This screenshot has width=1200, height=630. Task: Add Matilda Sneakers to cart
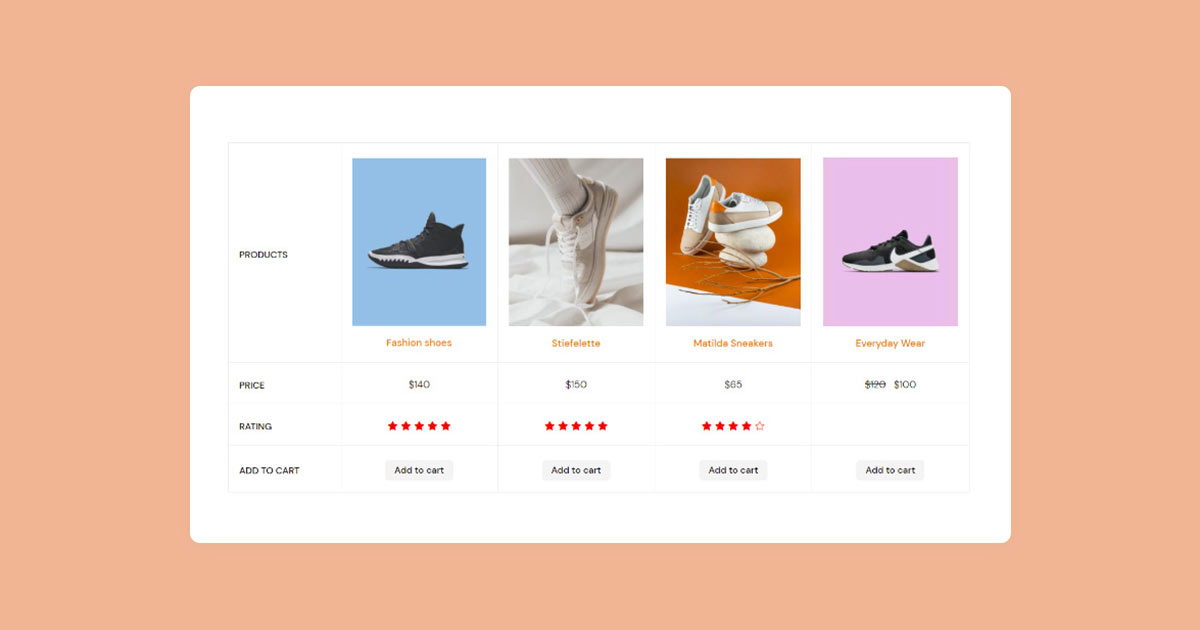pos(733,470)
